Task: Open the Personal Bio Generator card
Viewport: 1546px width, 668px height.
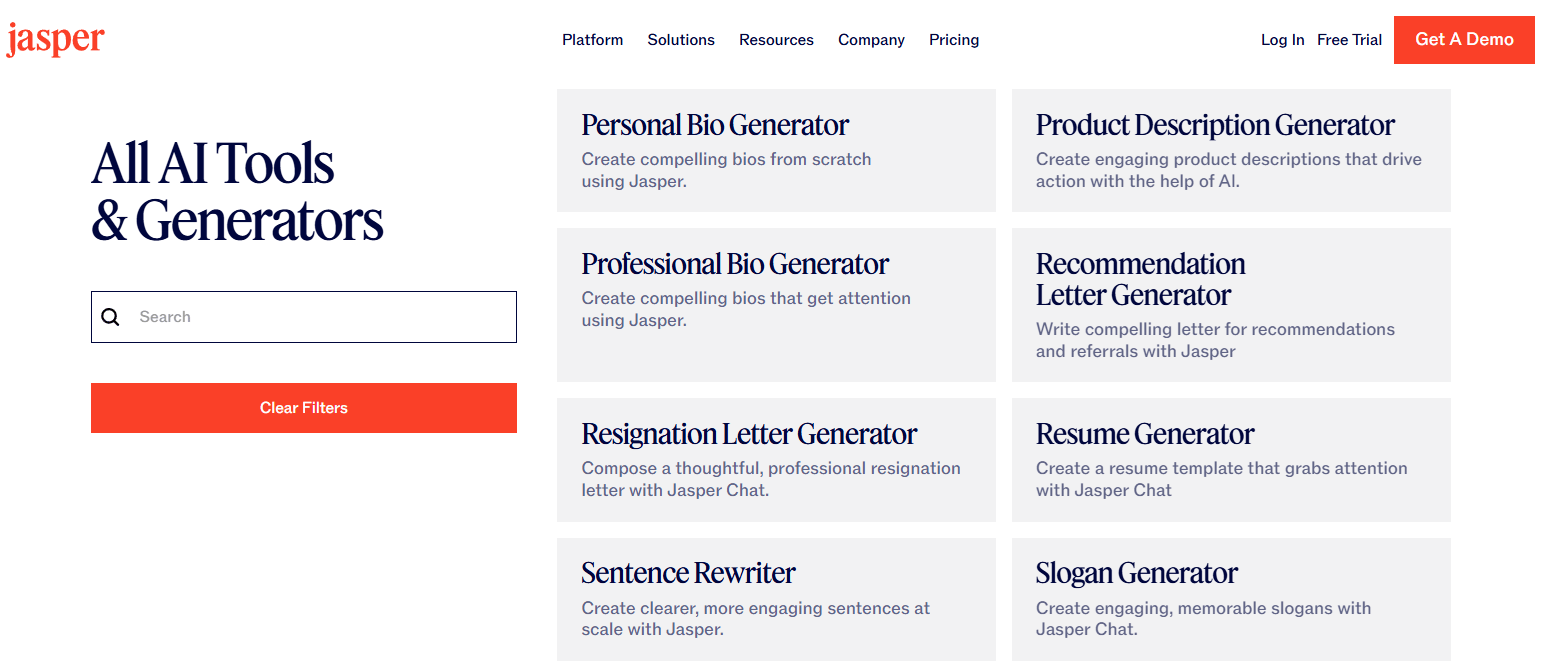Action: (776, 150)
